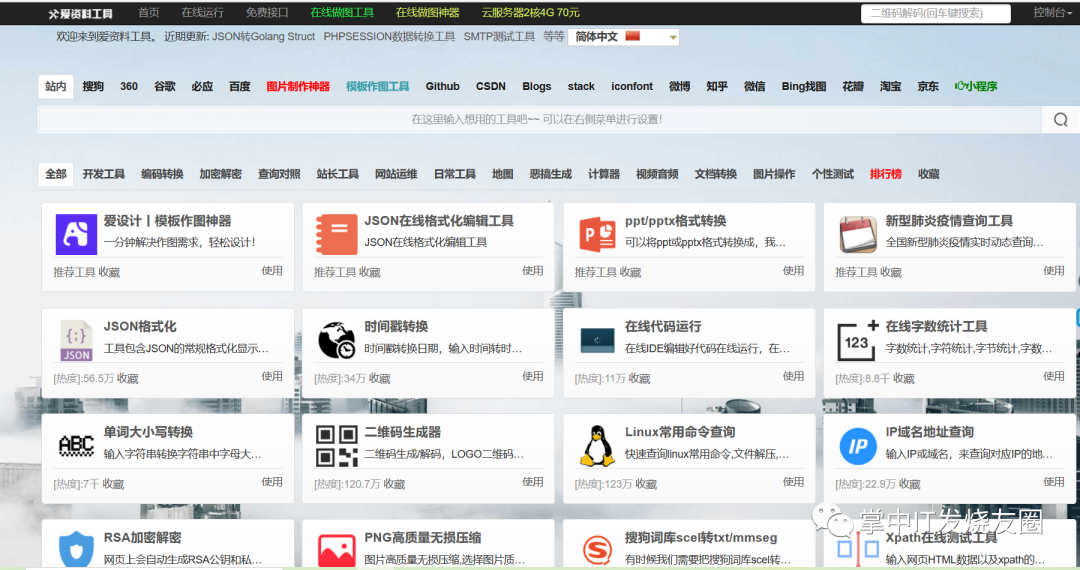Click 使用 on the ppt/pptx格式转换 card
1080x570 pixels.
[x=793, y=271]
